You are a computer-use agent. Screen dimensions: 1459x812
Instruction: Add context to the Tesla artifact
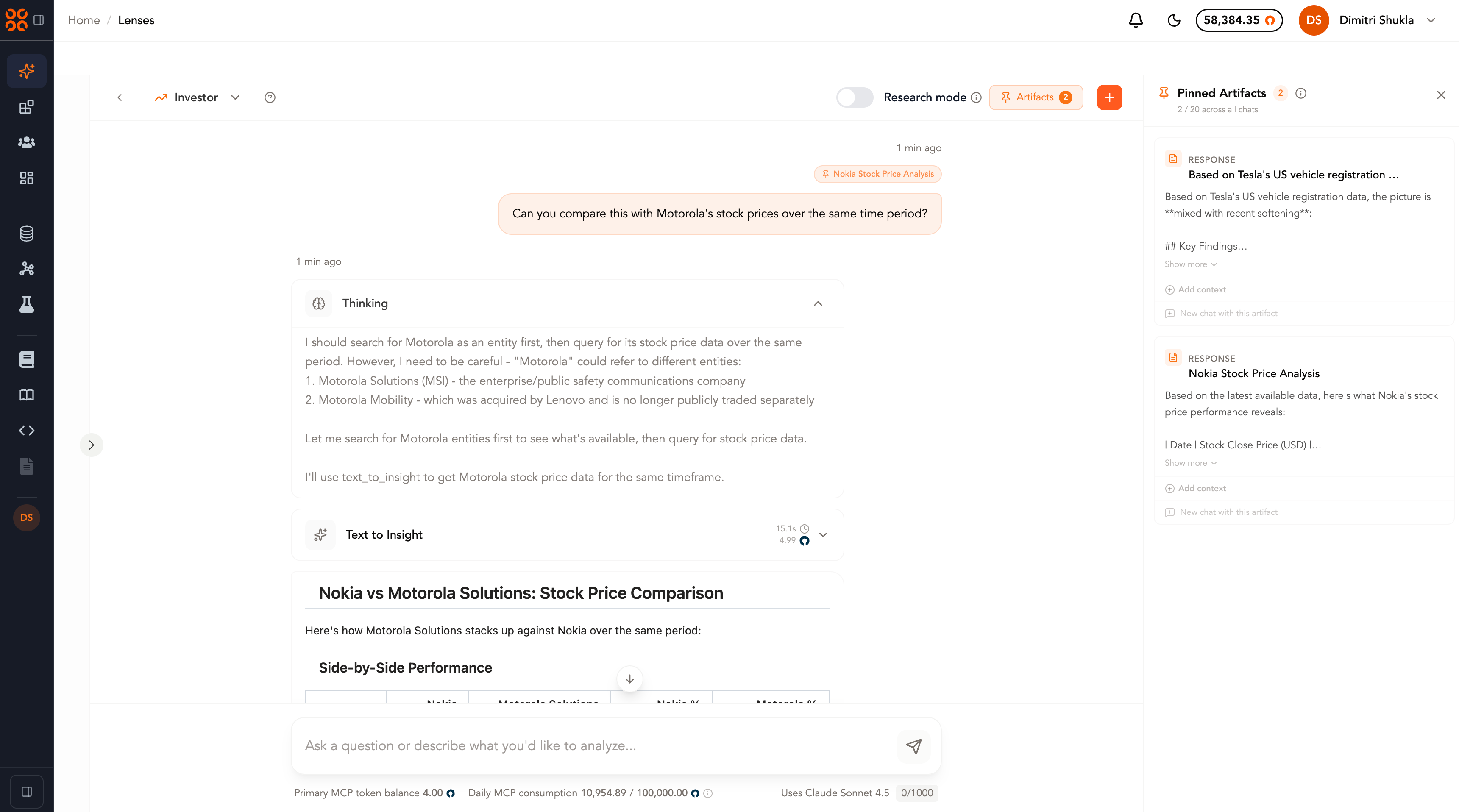tap(1195, 290)
